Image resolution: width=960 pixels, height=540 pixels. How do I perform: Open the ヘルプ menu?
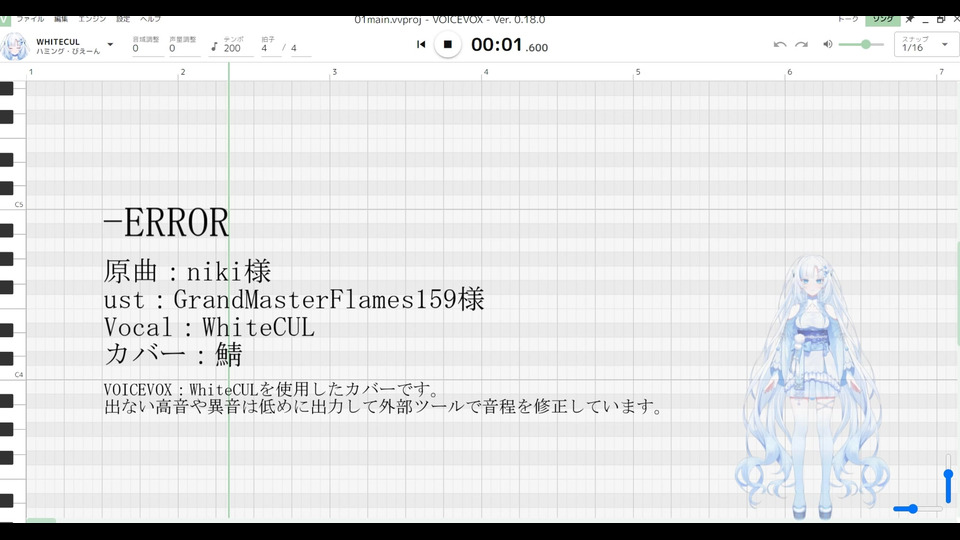[150, 19]
